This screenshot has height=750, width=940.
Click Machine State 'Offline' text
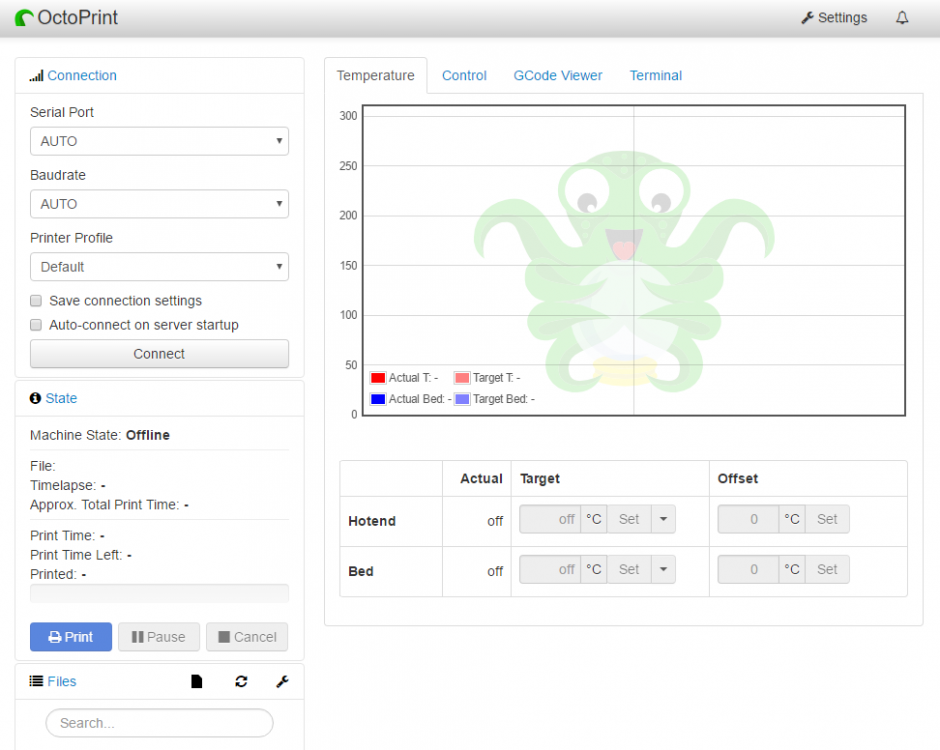pyautogui.click(x=147, y=435)
